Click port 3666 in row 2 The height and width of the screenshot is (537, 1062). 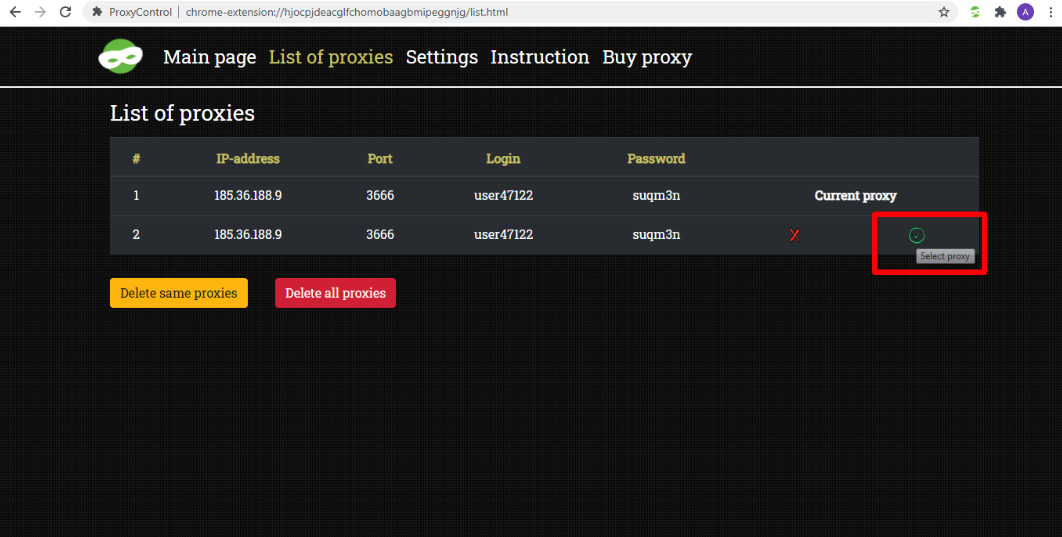380,235
